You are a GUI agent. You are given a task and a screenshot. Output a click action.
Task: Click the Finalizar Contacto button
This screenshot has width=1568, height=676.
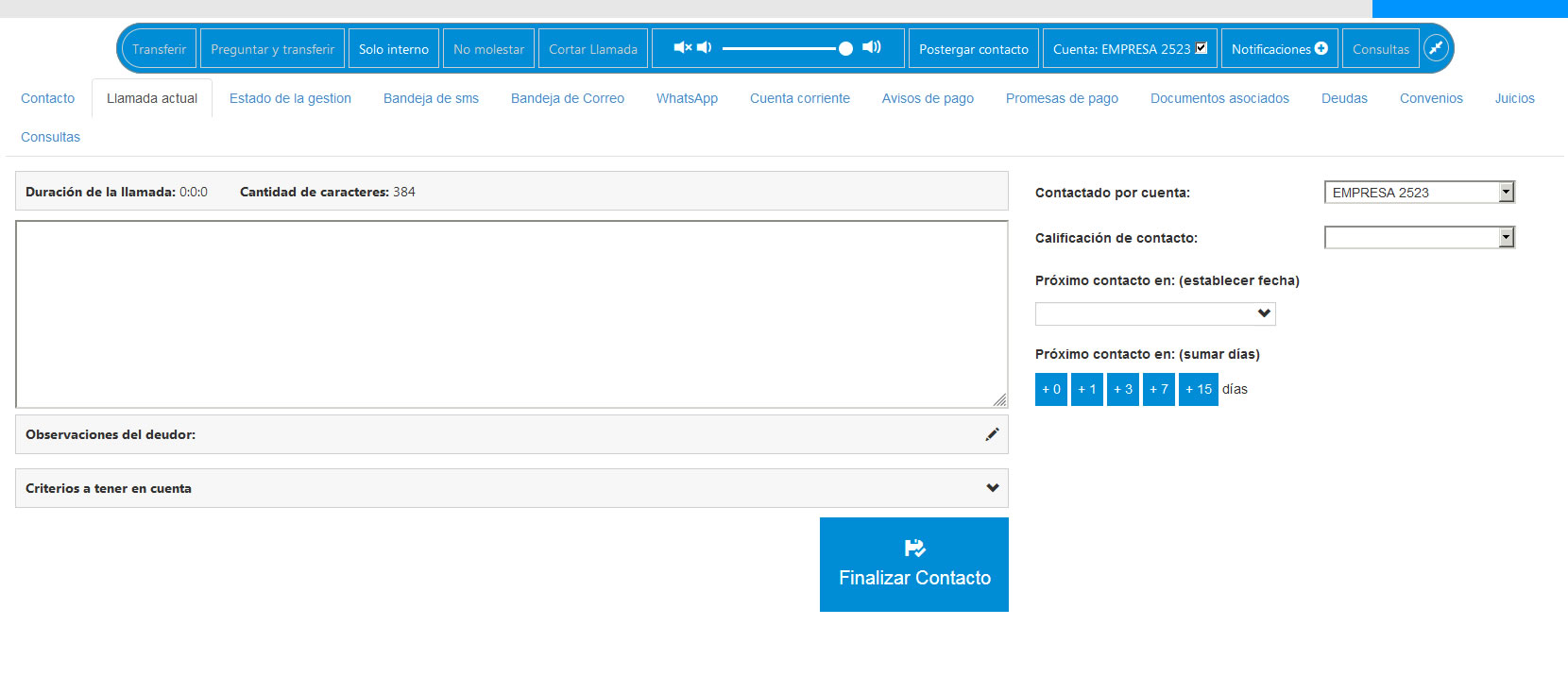pyautogui.click(x=914, y=565)
